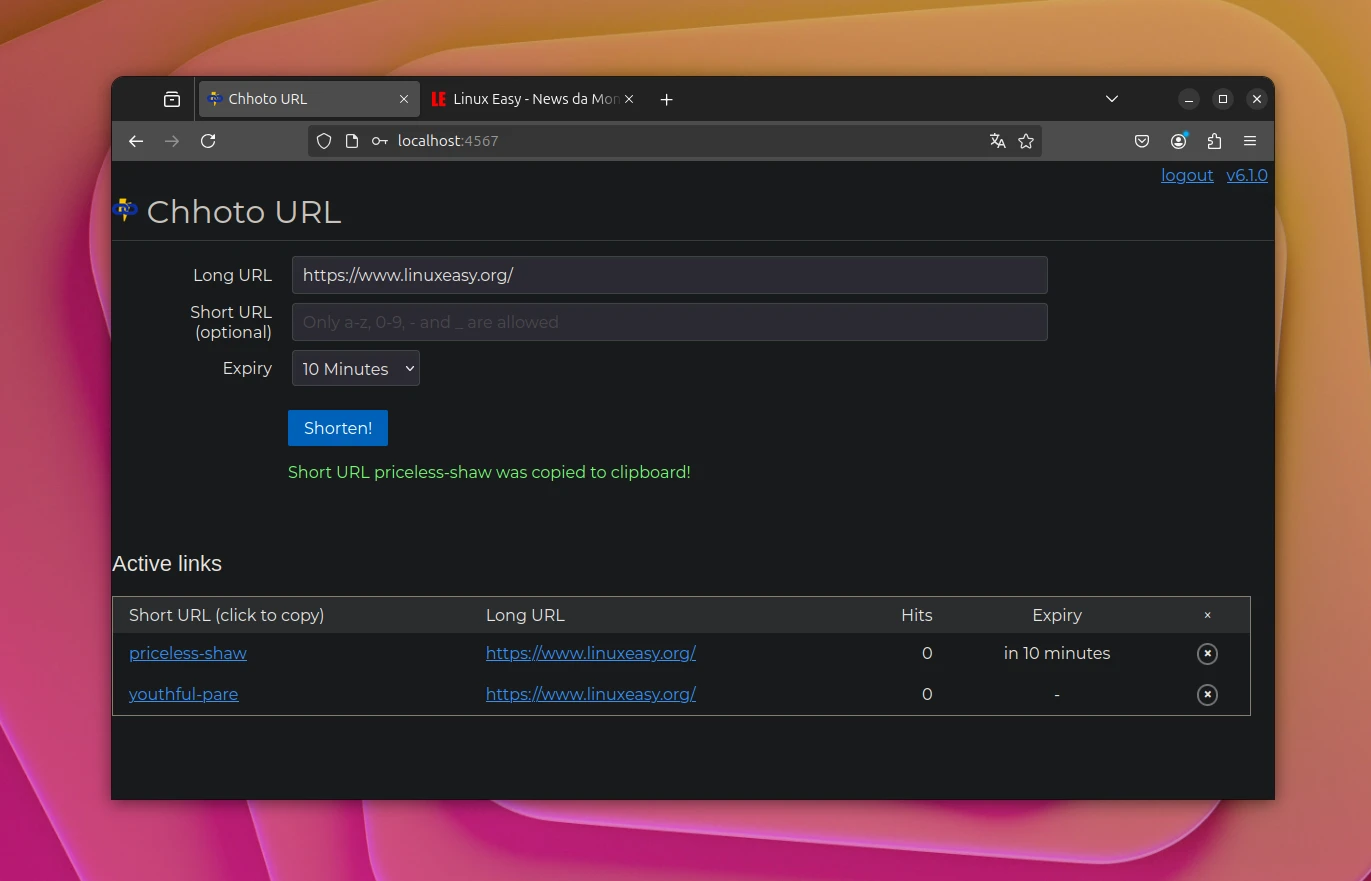
Task: Open the Firefox application hamburger menu
Action: (1250, 141)
